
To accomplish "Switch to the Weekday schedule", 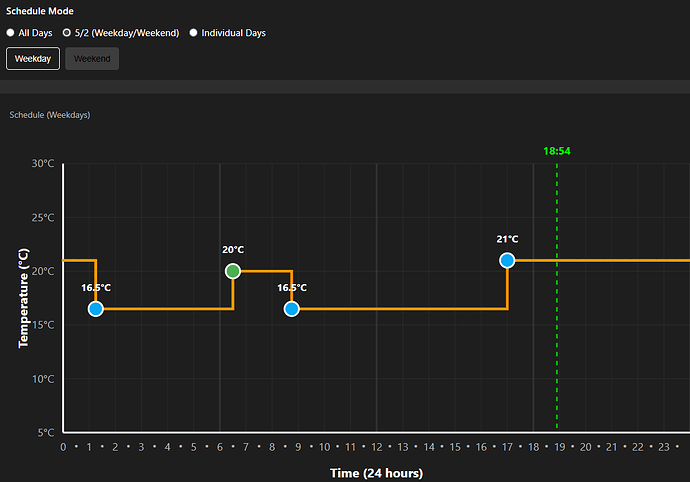I will (x=33, y=59).
